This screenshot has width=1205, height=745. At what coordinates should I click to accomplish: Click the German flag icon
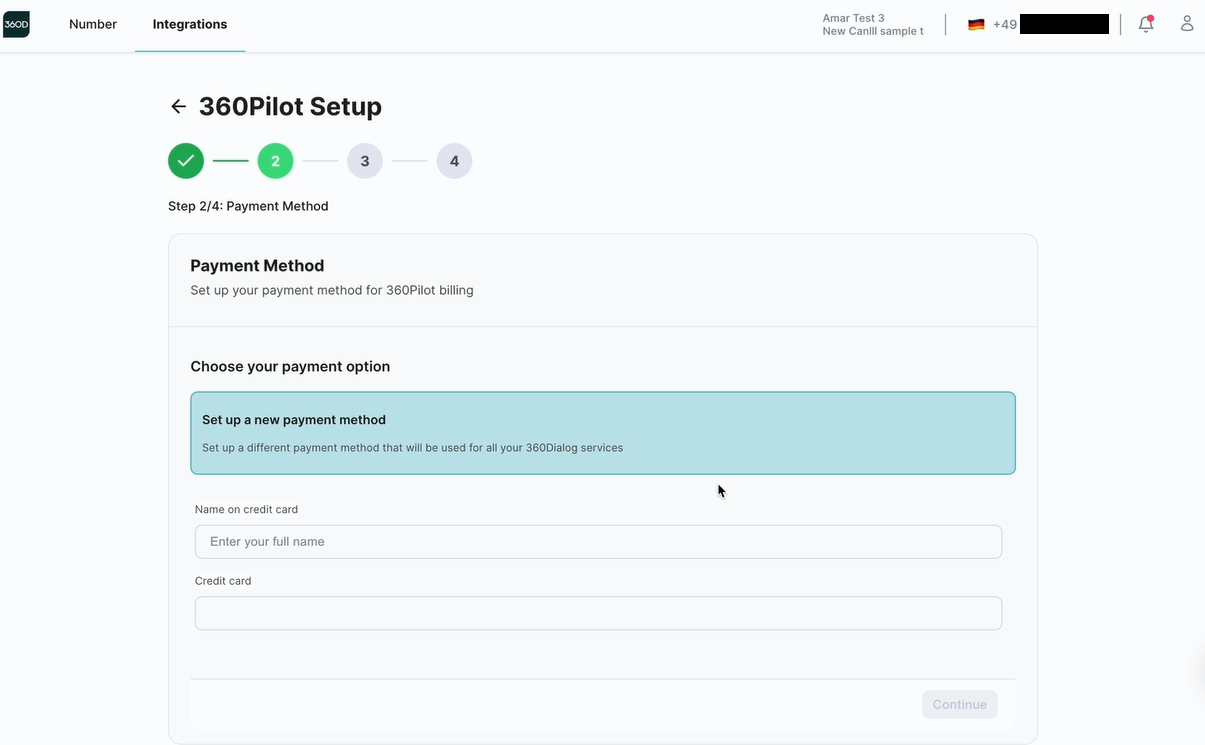tap(976, 25)
